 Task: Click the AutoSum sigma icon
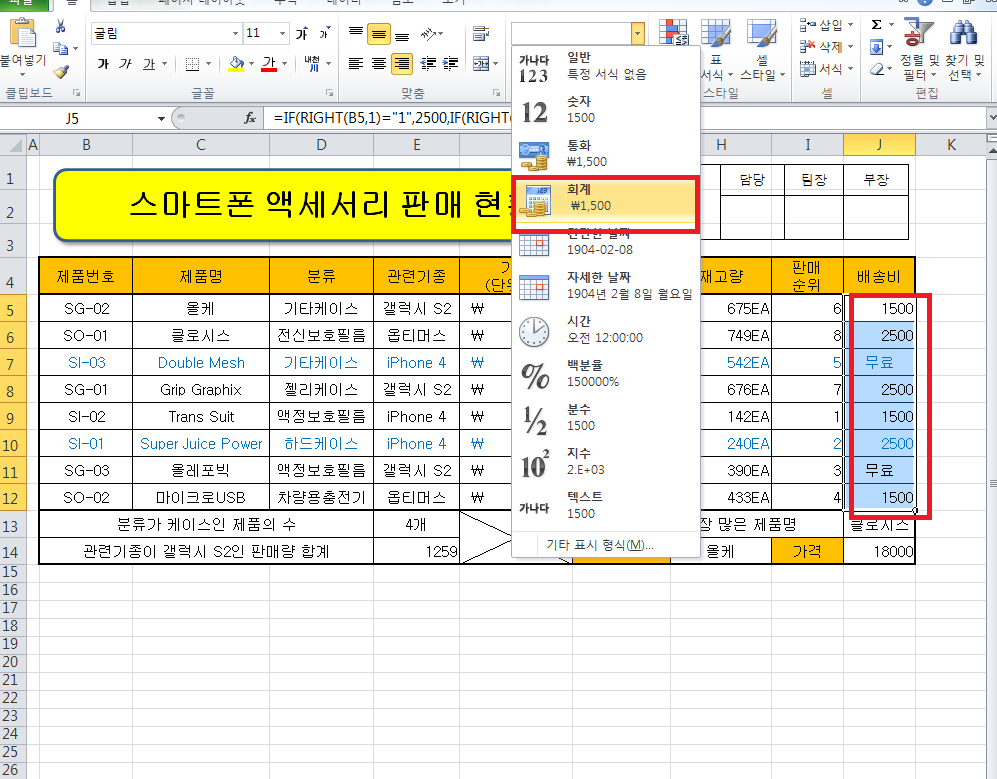pyautogui.click(x=877, y=24)
